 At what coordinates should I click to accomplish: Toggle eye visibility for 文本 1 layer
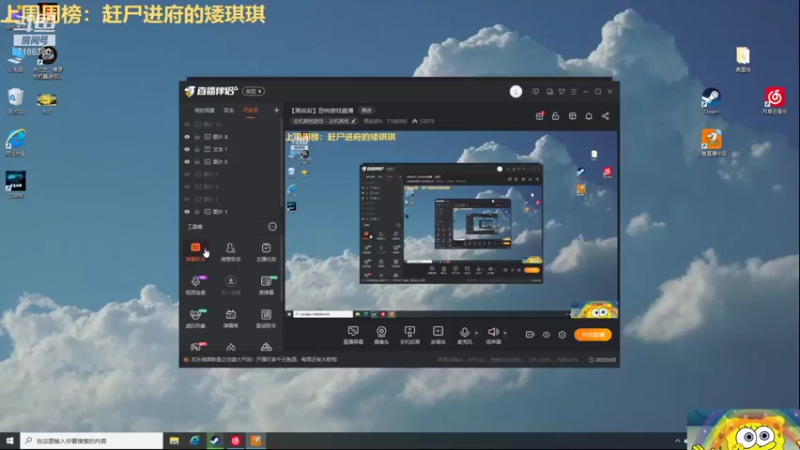point(187,149)
